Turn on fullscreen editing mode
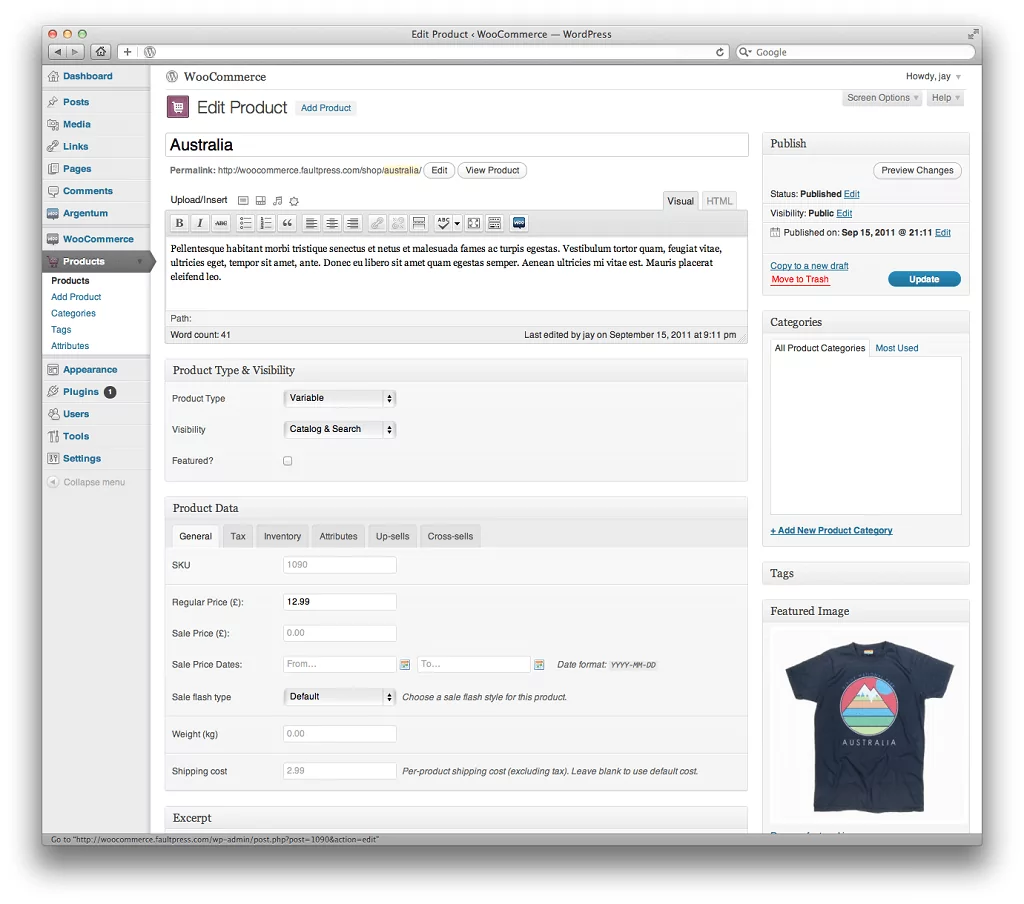This screenshot has height=904, width=1024. pos(474,223)
